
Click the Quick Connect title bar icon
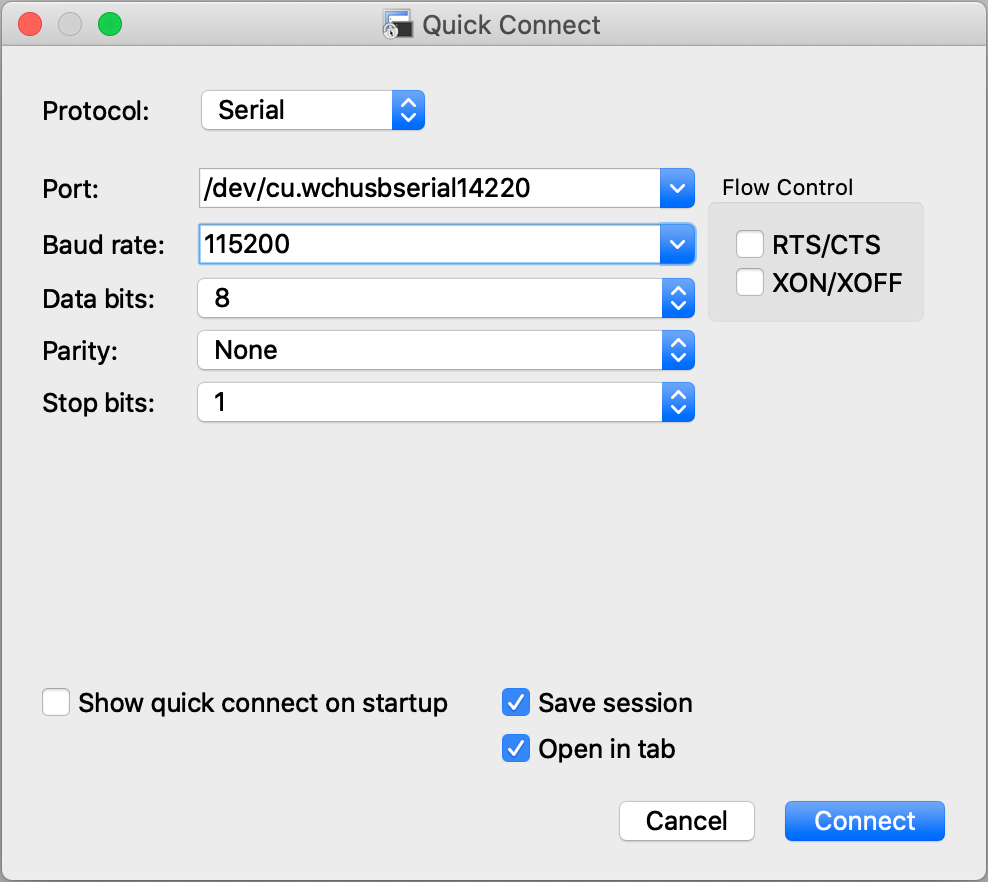tap(398, 25)
